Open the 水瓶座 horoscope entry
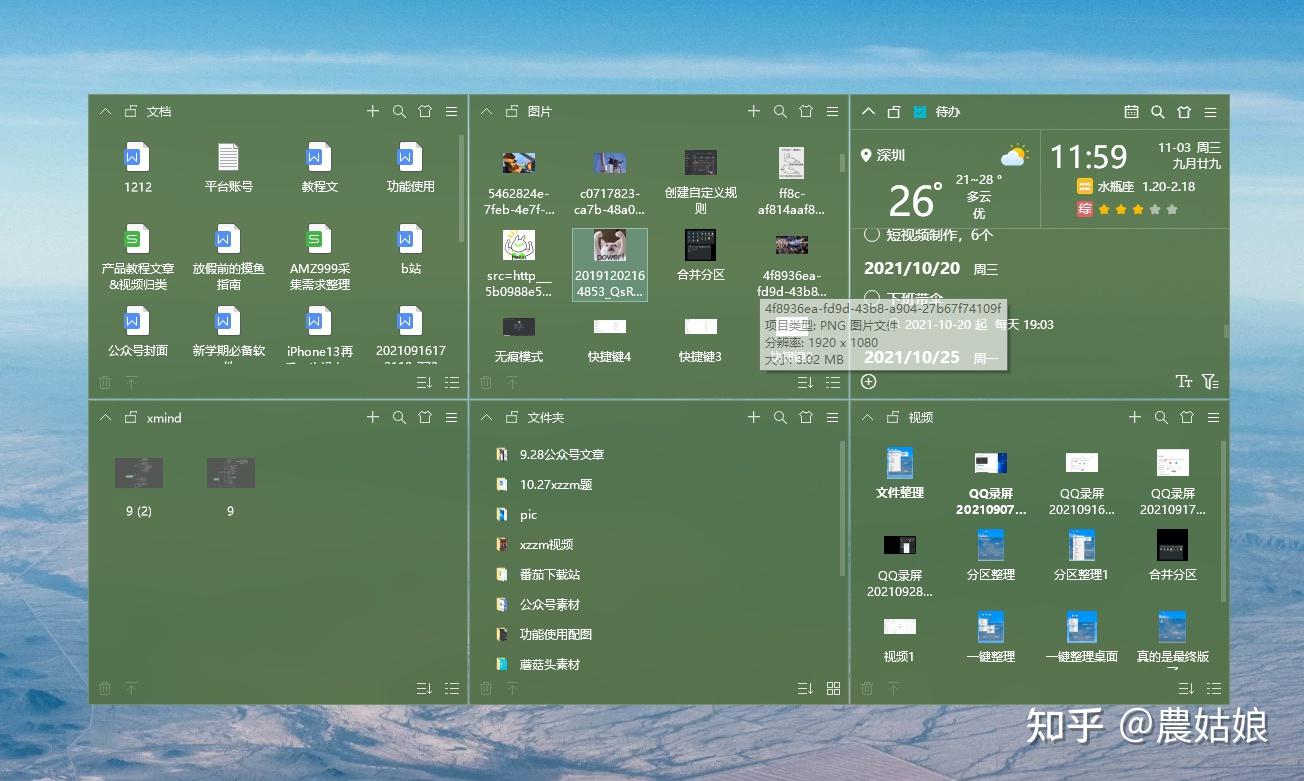The height and width of the screenshot is (781, 1304). (1135, 186)
